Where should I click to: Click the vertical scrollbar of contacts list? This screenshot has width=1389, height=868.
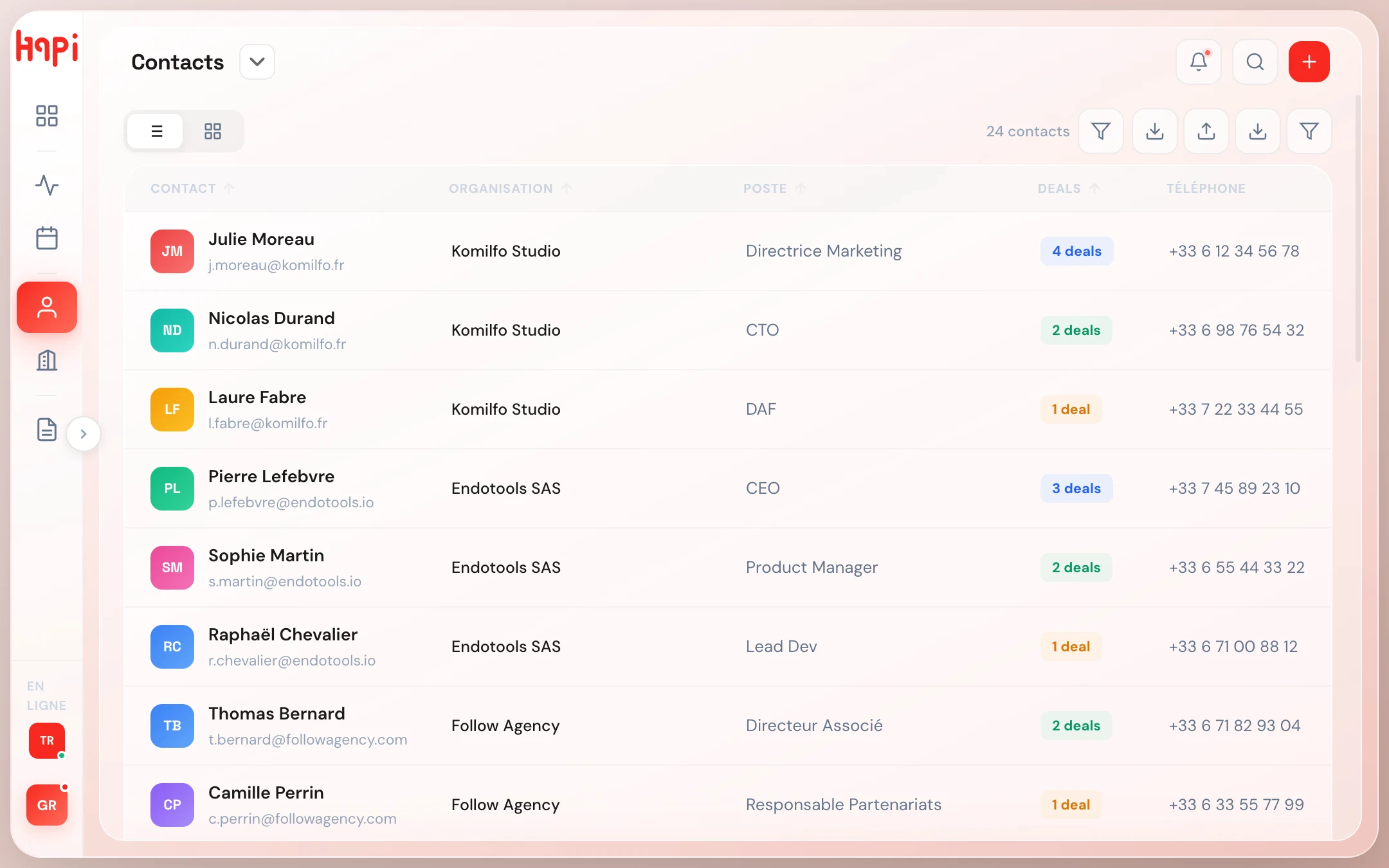(x=1358, y=228)
